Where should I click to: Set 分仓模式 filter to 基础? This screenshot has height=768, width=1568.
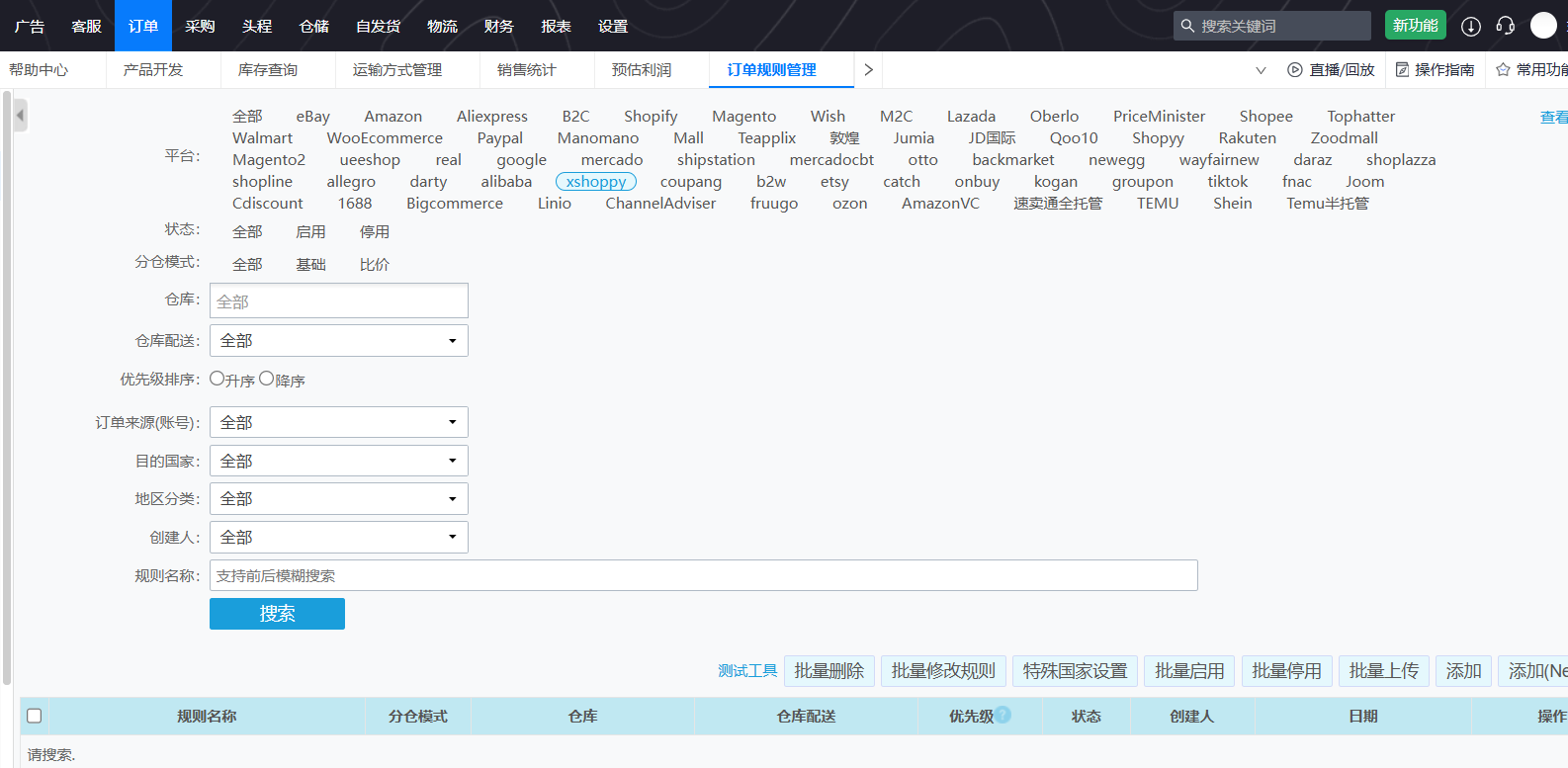pyautogui.click(x=310, y=264)
